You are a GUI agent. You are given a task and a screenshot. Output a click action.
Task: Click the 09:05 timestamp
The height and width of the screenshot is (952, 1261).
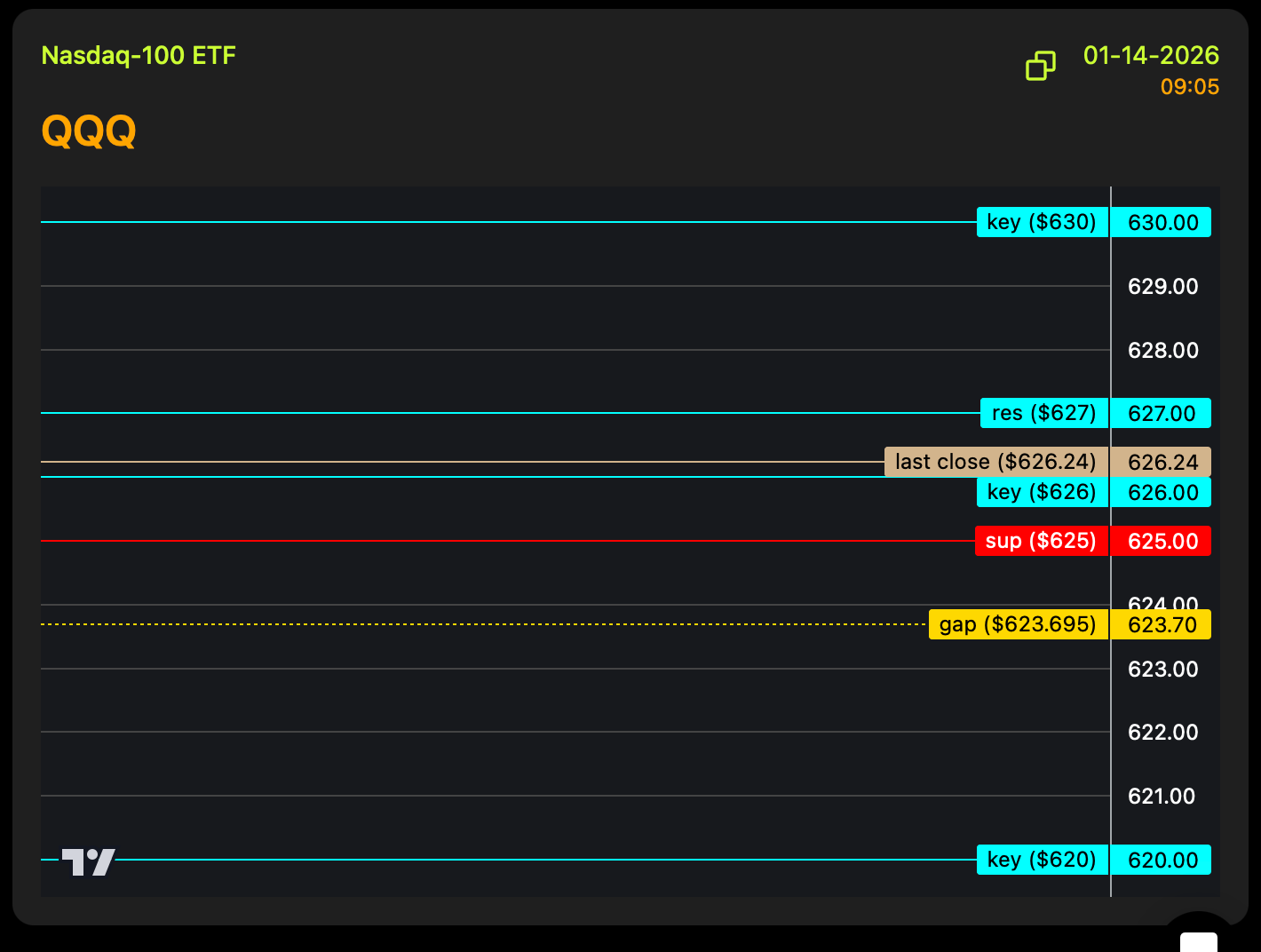coord(1189,87)
